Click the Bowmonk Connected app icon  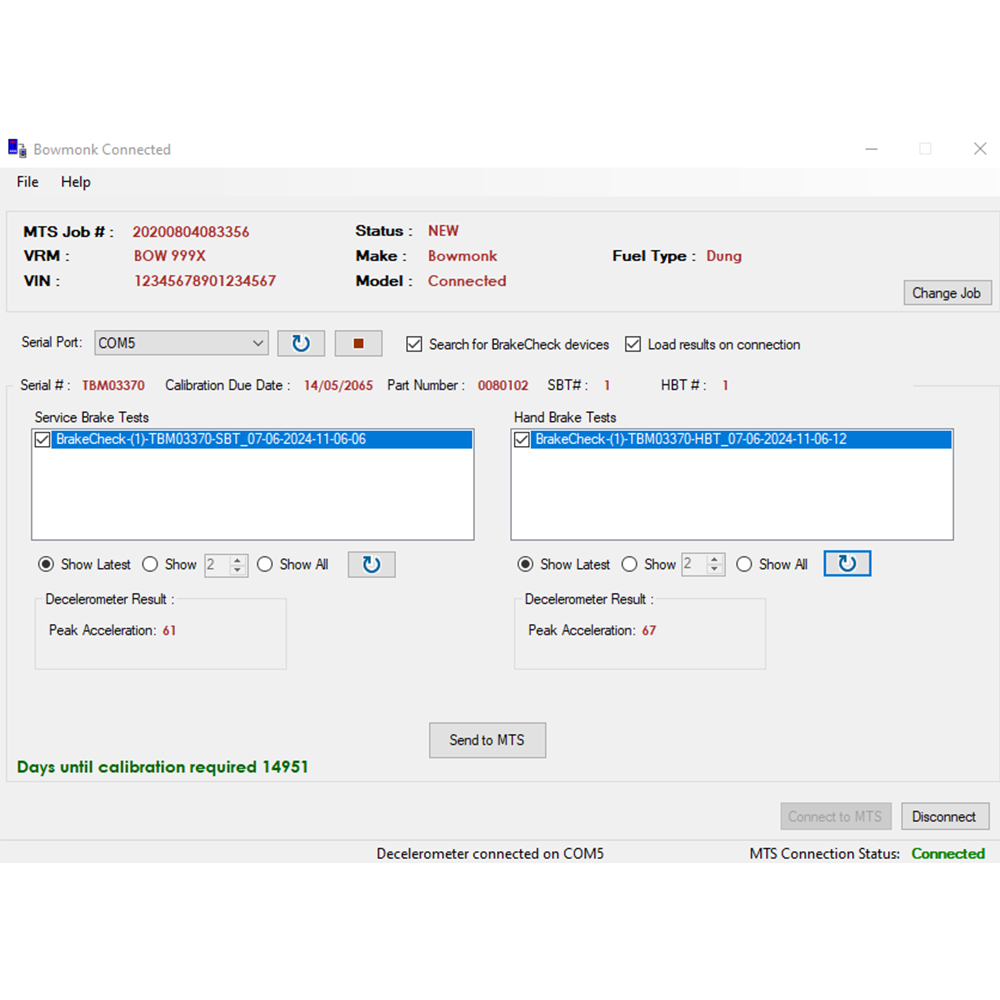click(17, 149)
